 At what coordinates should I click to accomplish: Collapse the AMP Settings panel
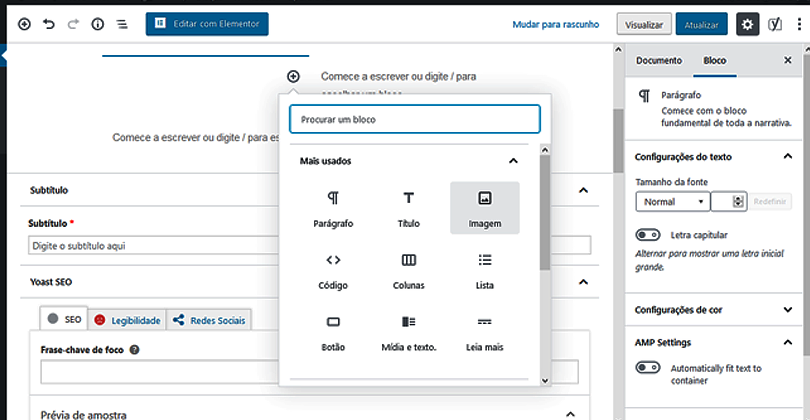(788, 342)
